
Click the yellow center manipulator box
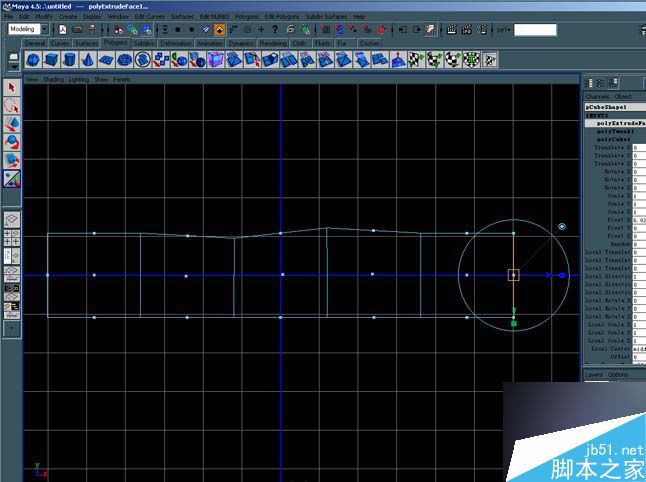coord(513,275)
